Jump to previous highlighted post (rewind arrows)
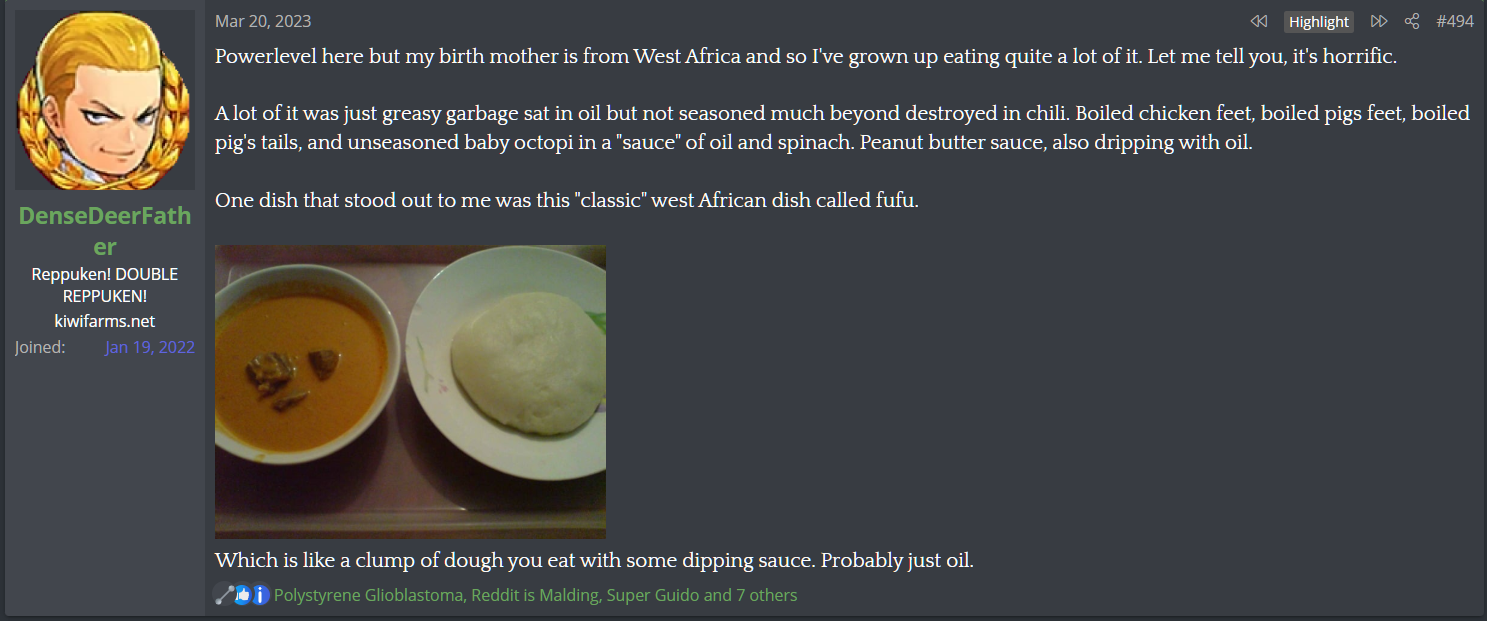 pos(1259,21)
